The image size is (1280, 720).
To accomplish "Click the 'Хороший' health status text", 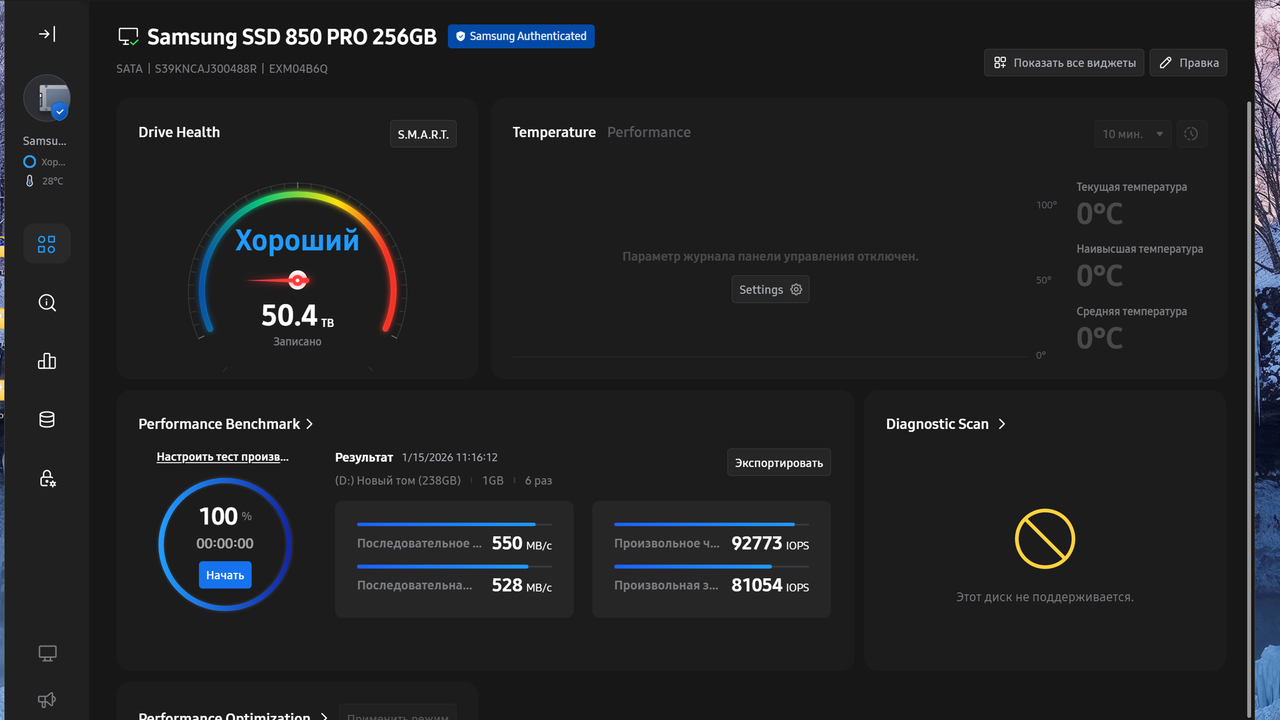I will pyautogui.click(x=297, y=241).
